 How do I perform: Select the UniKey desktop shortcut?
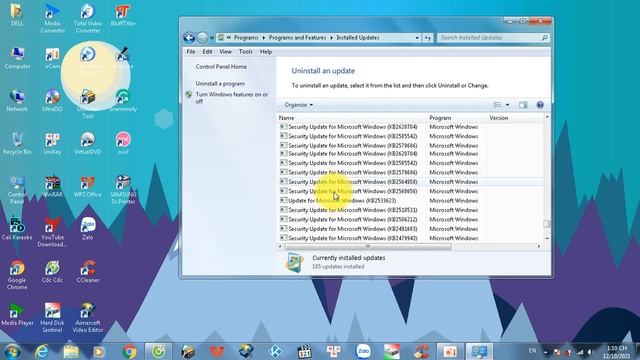click(x=52, y=143)
